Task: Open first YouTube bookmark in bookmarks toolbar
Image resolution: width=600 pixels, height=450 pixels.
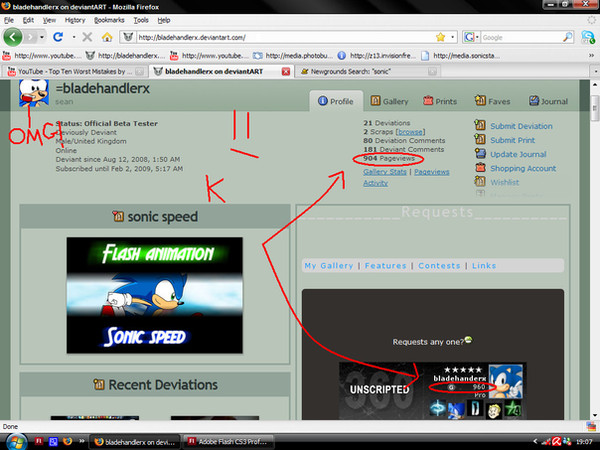Action: click(41, 56)
